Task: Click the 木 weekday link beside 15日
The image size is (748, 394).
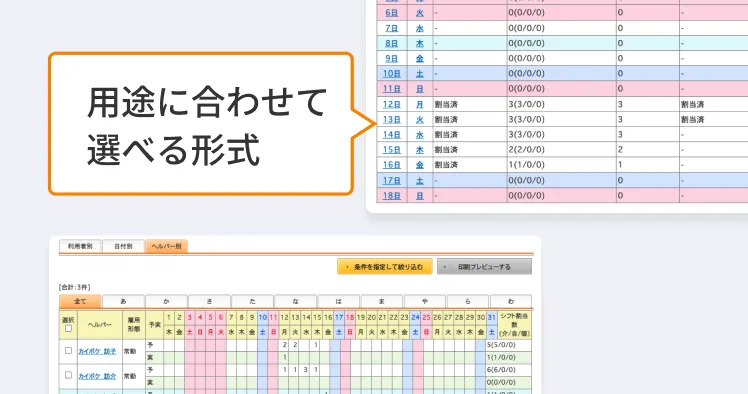Action: [x=420, y=149]
